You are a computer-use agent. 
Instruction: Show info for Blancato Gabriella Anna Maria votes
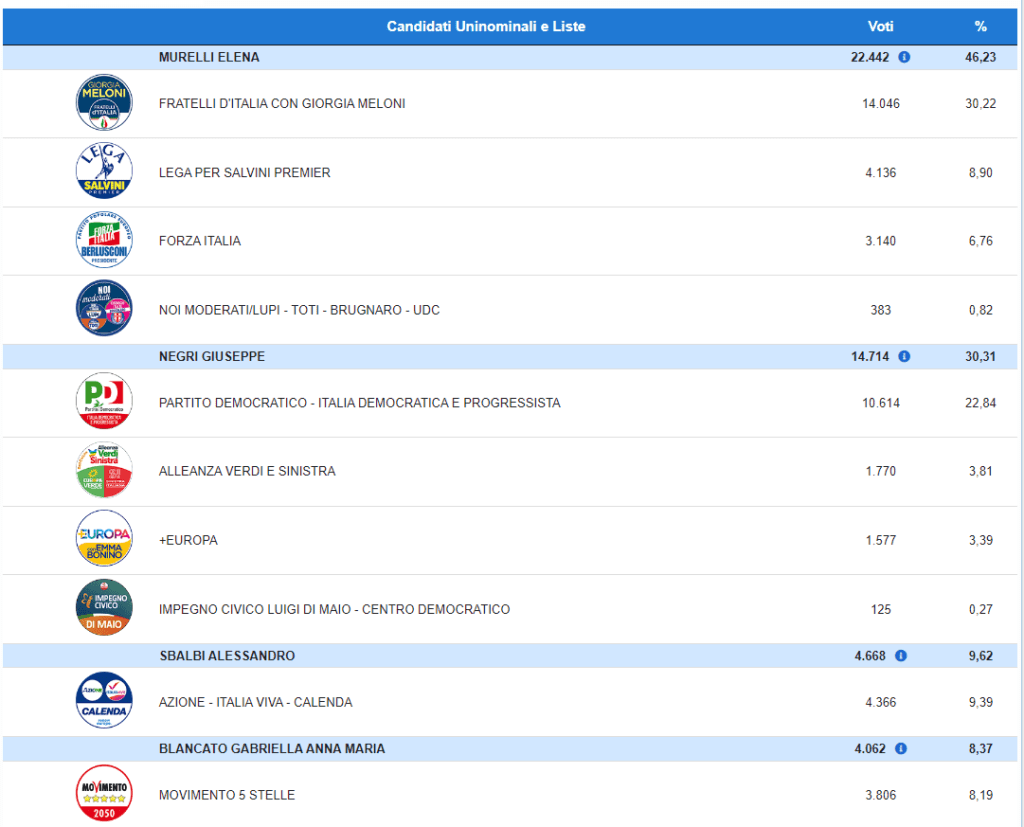901,749
